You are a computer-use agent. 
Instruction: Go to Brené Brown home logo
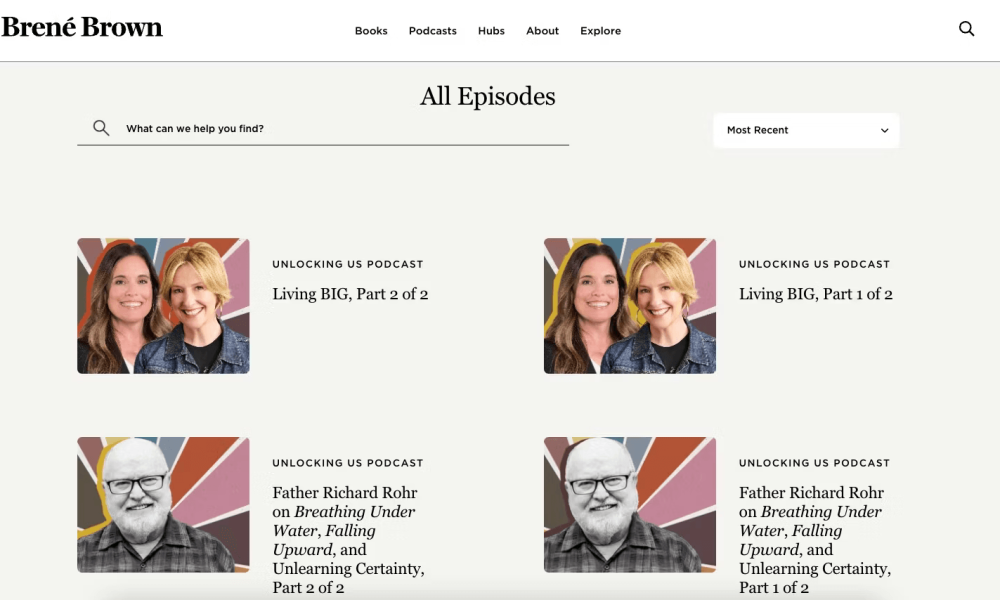(82, 27)
